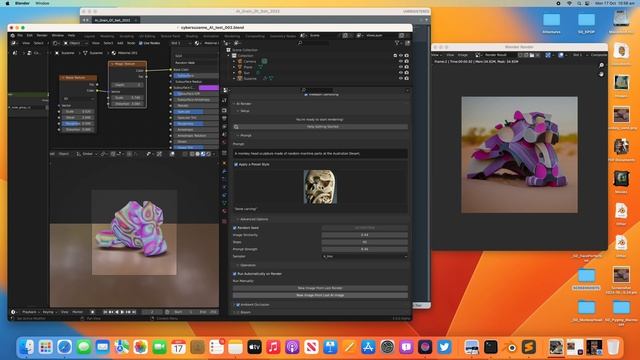Hide the Camera in viewport via eye icon
Viewport: 640px width, 360px height.
(x=400, y=61)
